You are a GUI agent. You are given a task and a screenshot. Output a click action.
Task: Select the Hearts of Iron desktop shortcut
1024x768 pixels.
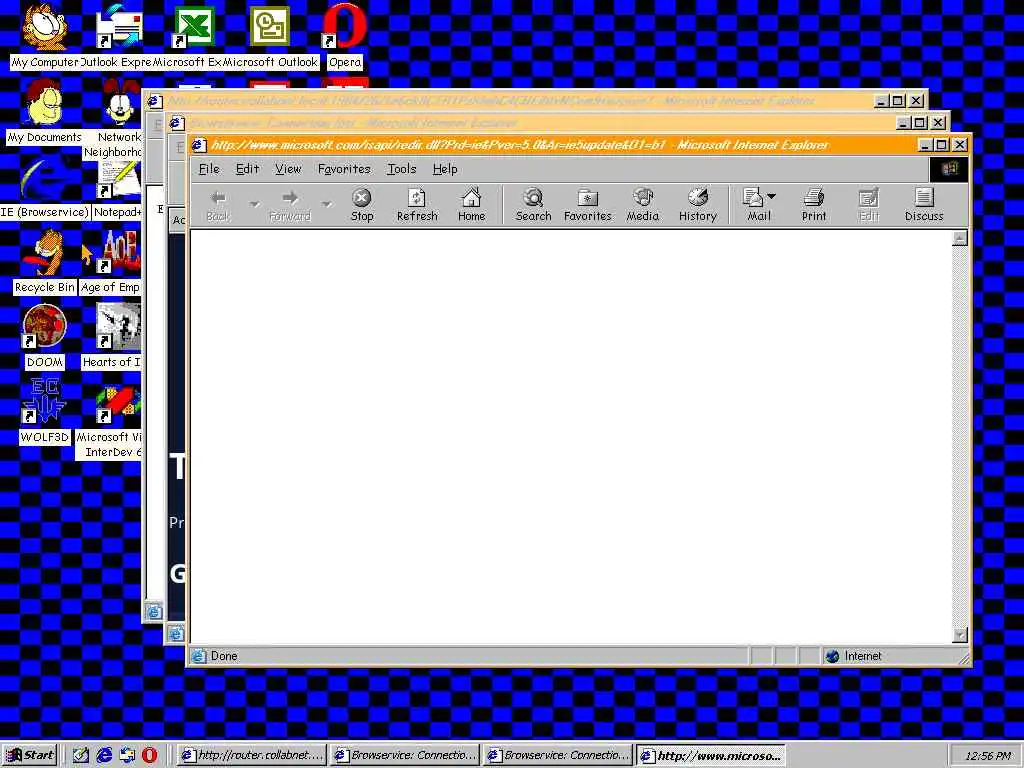pos(111,337)
